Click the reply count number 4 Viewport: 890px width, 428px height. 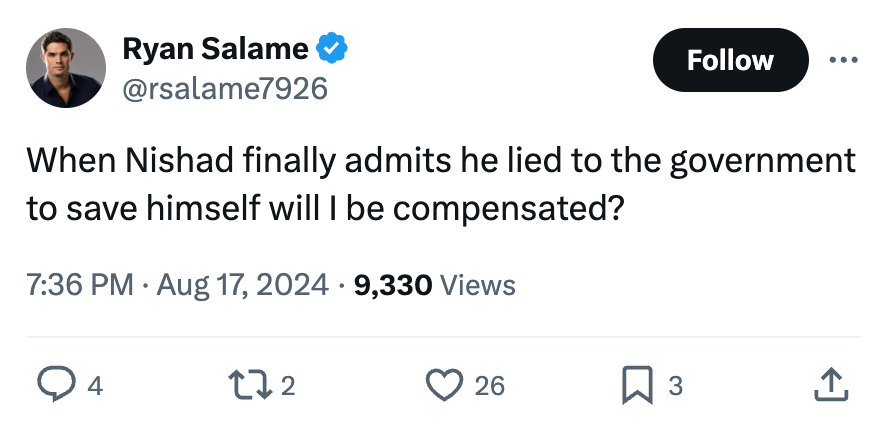(95, 386)
